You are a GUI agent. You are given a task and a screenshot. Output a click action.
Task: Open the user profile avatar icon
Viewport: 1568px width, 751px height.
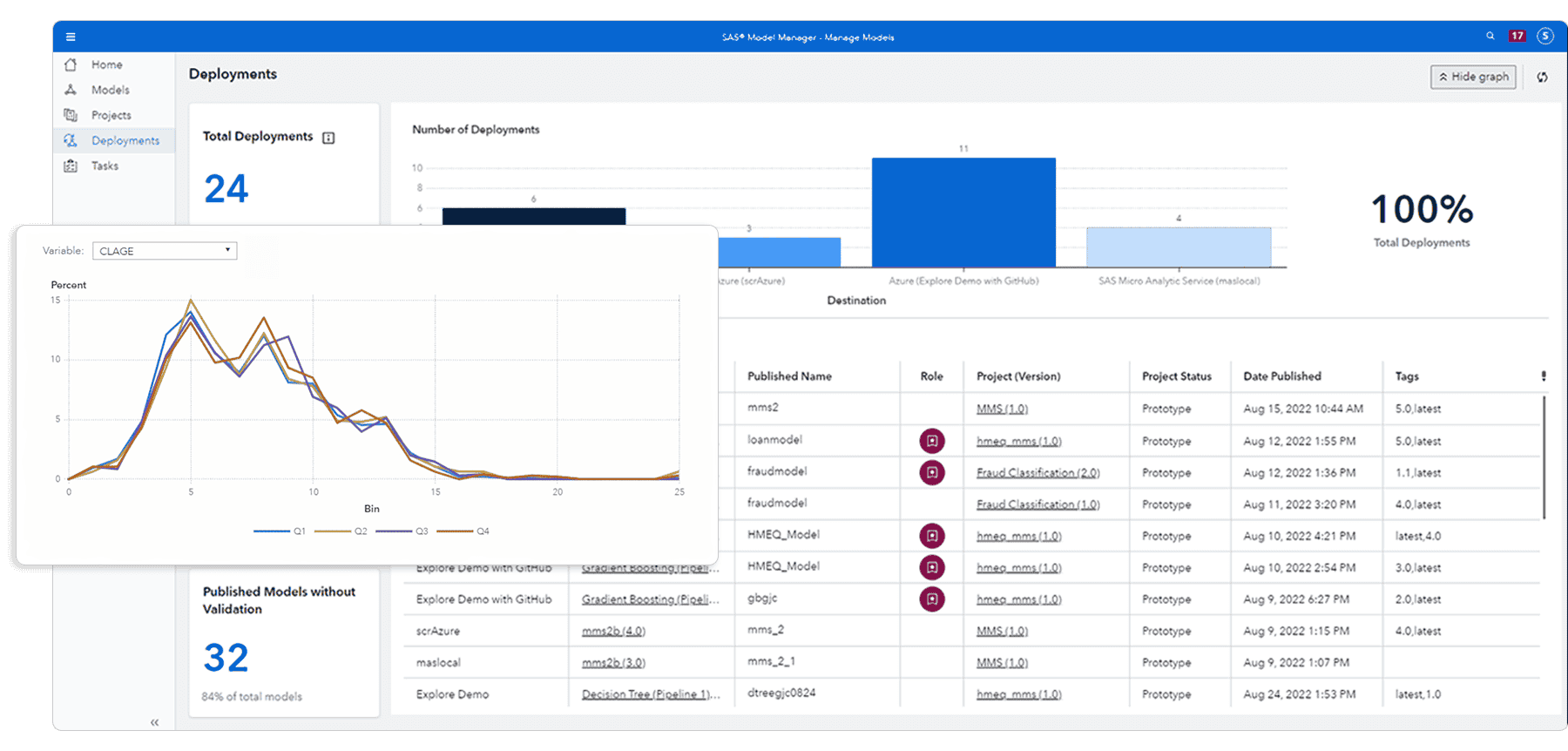pyautogui.click(x=1545, y=36)
